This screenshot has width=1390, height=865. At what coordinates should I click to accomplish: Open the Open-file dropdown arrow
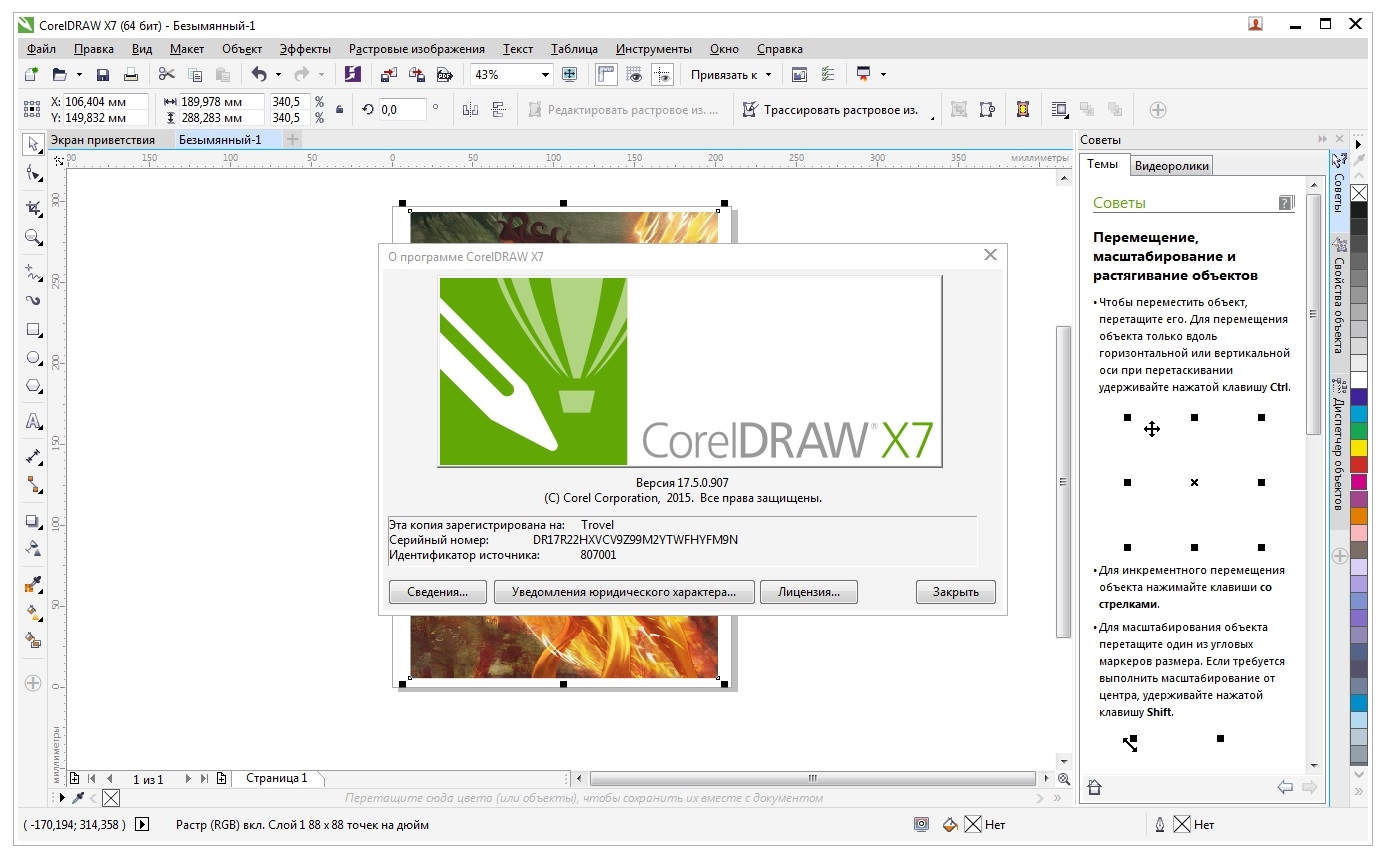coord(79,74)
